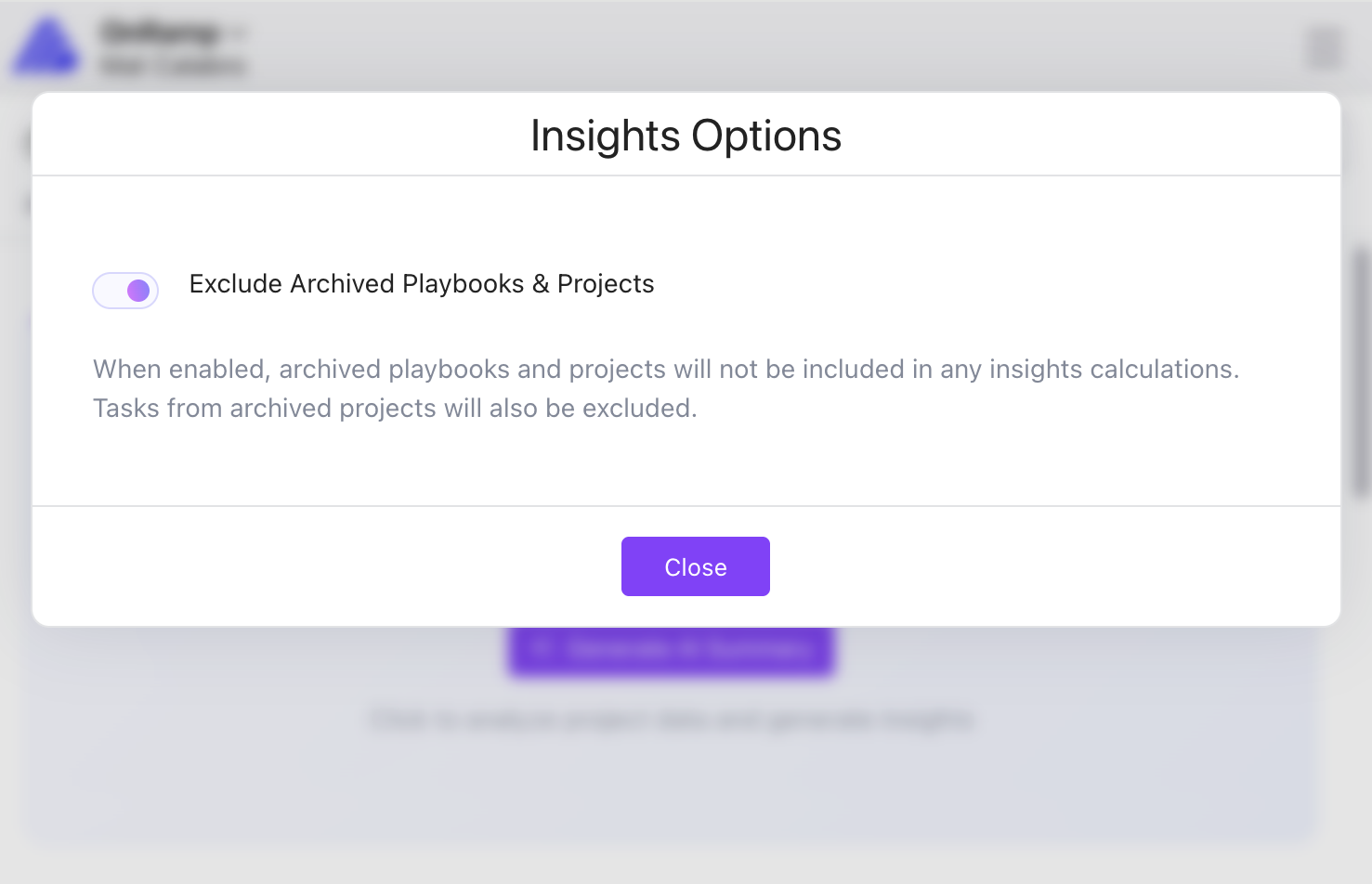Click the analyze project data hint text
This screenshot has width=1372, height=884.
click(x=673, y=720)
